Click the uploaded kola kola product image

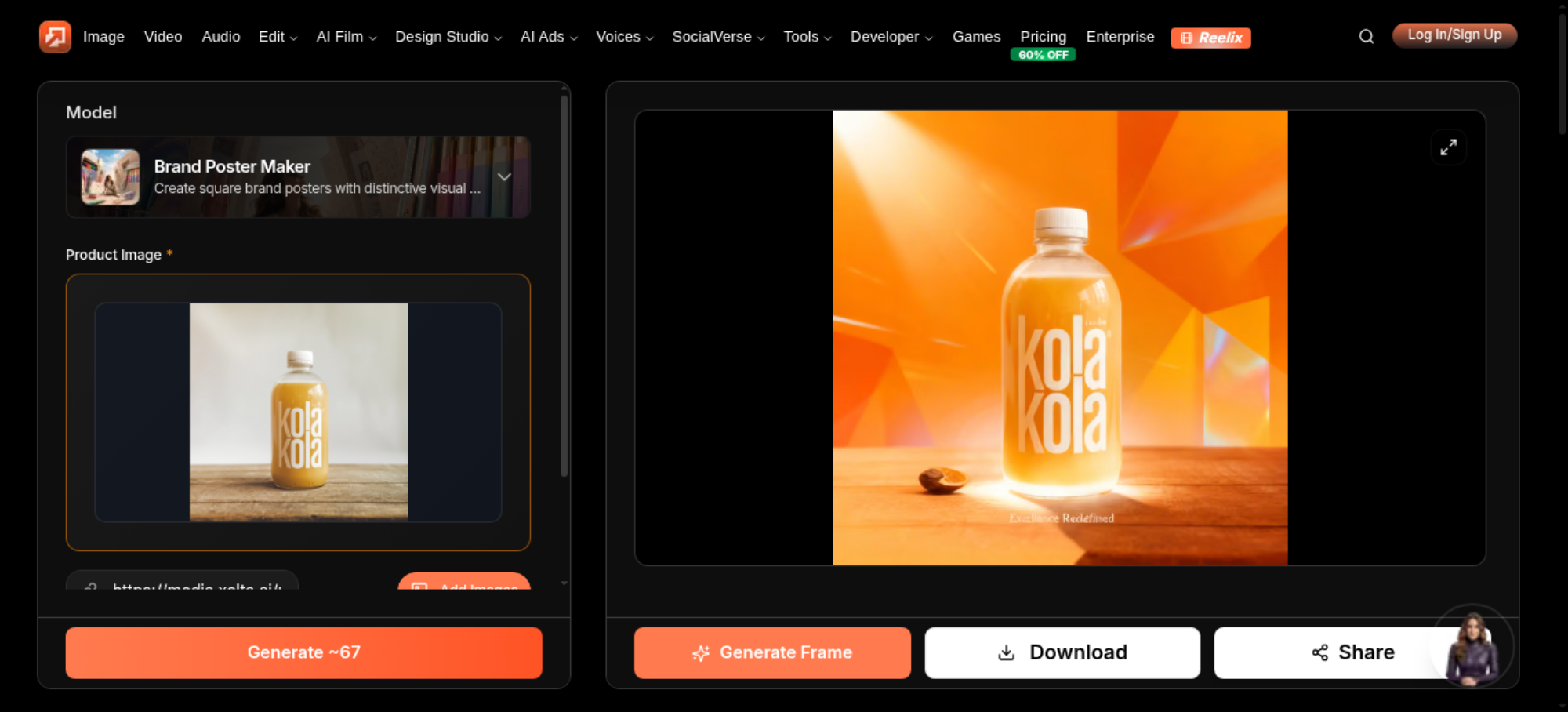coord(299,412)
